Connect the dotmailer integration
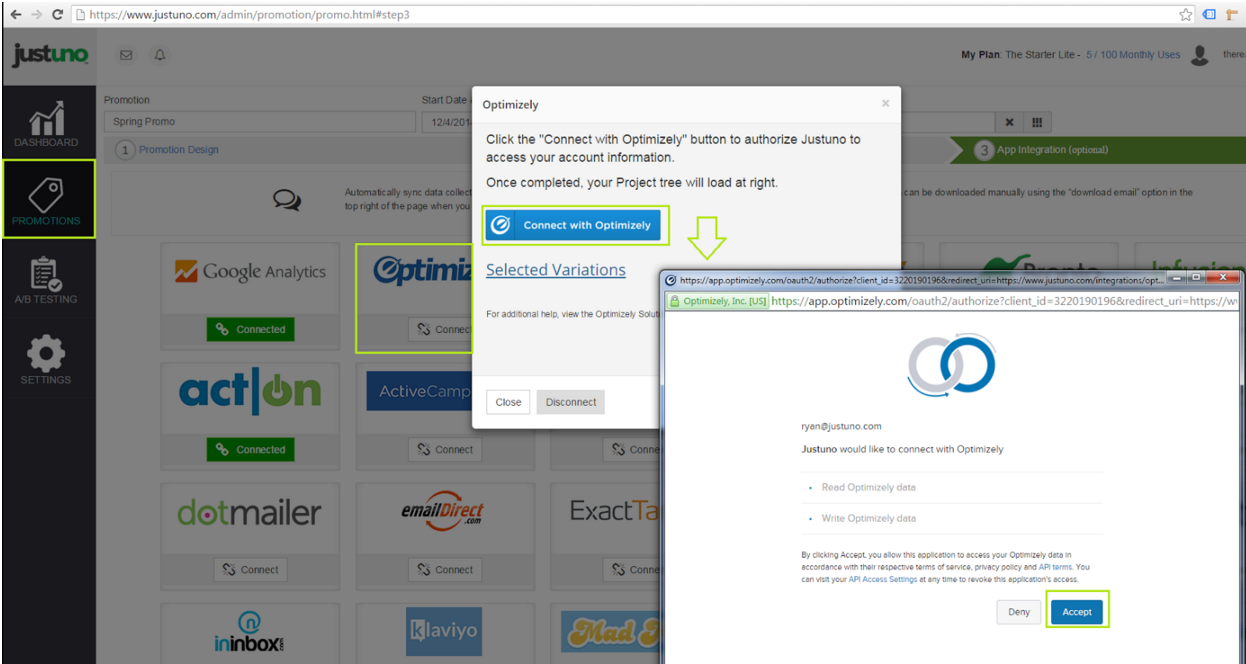 pyautogui.click(x=250, y=569)
